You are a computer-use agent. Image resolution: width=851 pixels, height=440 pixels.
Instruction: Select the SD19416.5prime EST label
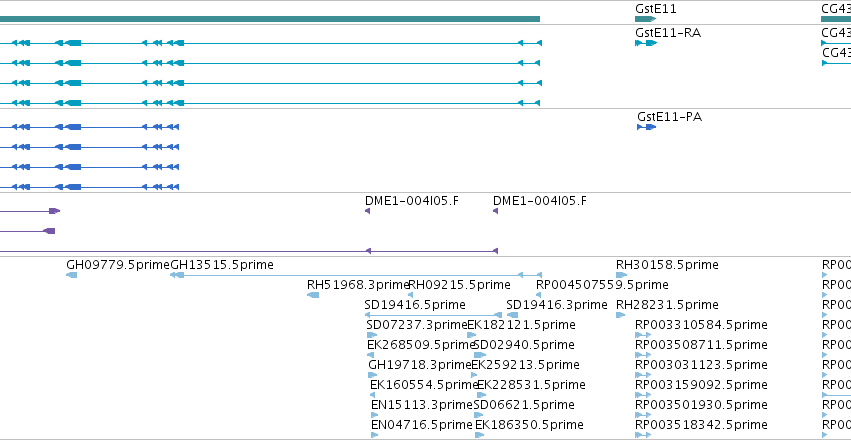pyautogui.click(x=415, y=305)
